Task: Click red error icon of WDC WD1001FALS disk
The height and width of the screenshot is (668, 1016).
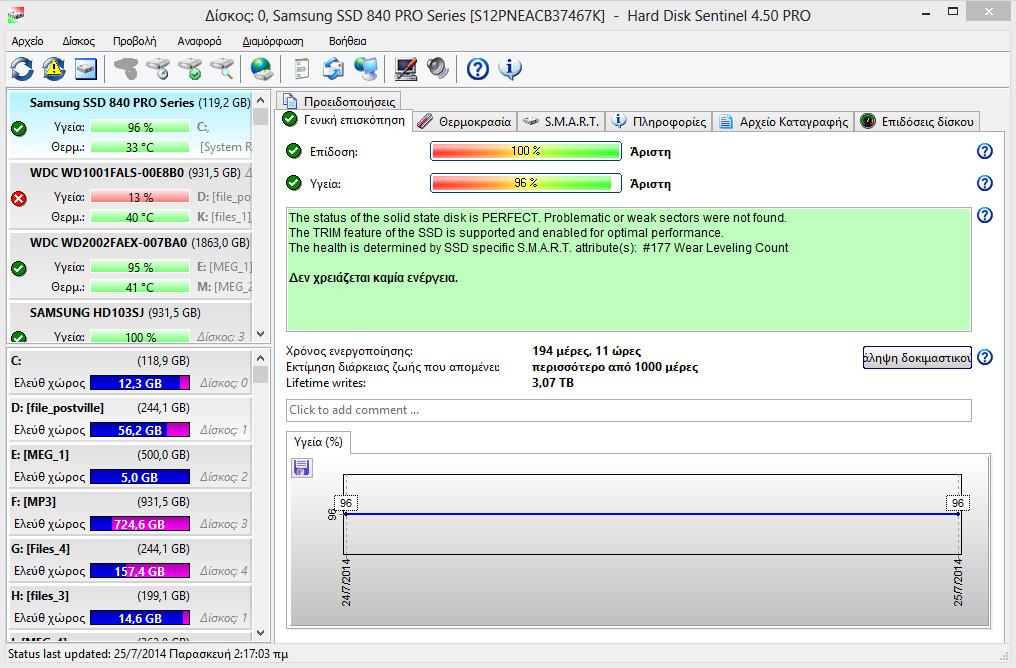Action: [19, 198]
